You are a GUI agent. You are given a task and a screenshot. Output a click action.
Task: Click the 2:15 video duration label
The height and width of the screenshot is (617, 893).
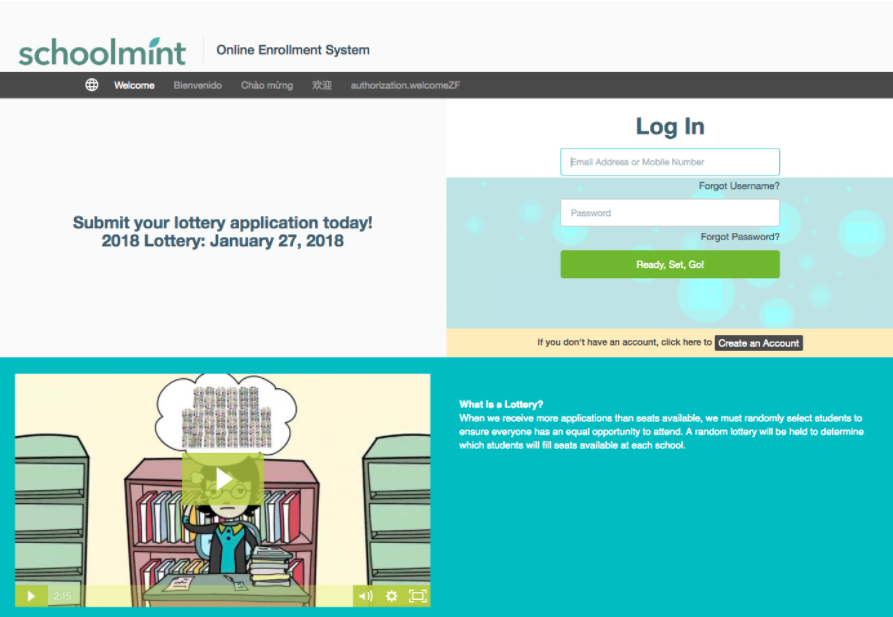[62, 596]
